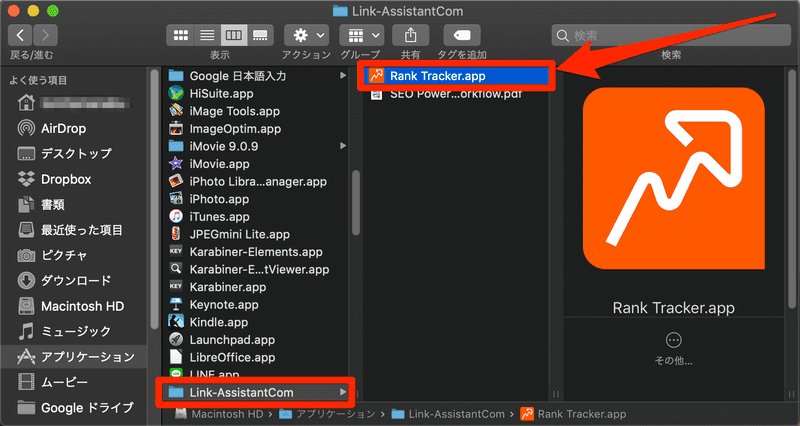Click the Share toolbar button
The height and width of the screenshot is (426, 800).
click(x=410, y=35)
